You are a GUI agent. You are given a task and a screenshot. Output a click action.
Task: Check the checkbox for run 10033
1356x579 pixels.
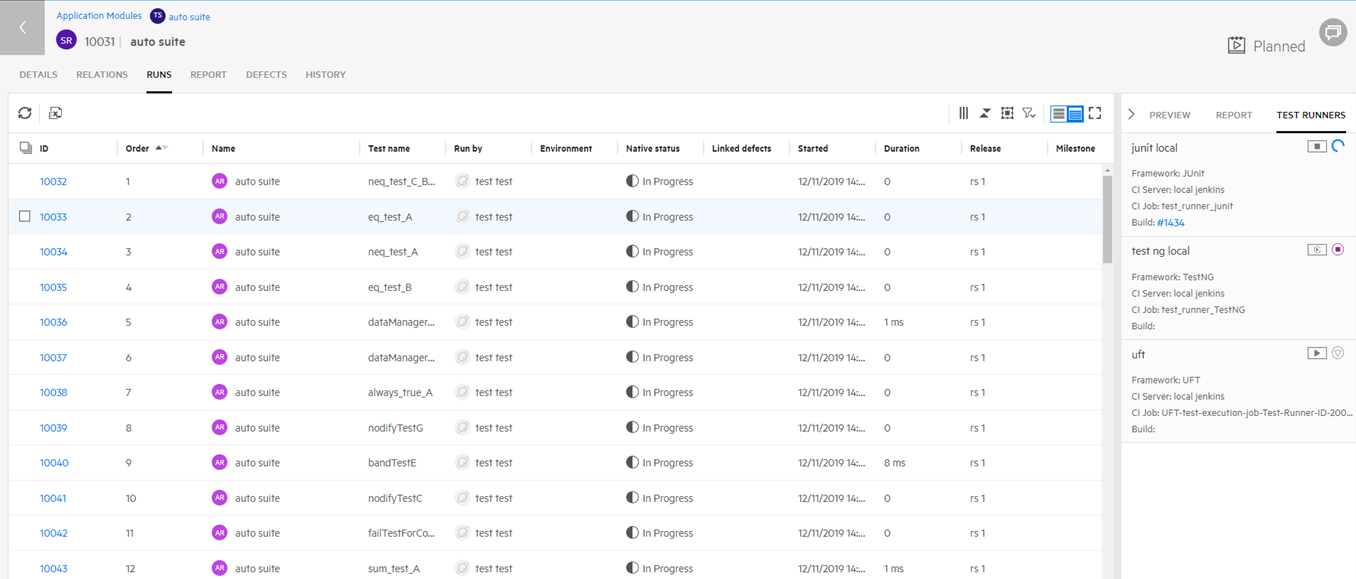25,217
